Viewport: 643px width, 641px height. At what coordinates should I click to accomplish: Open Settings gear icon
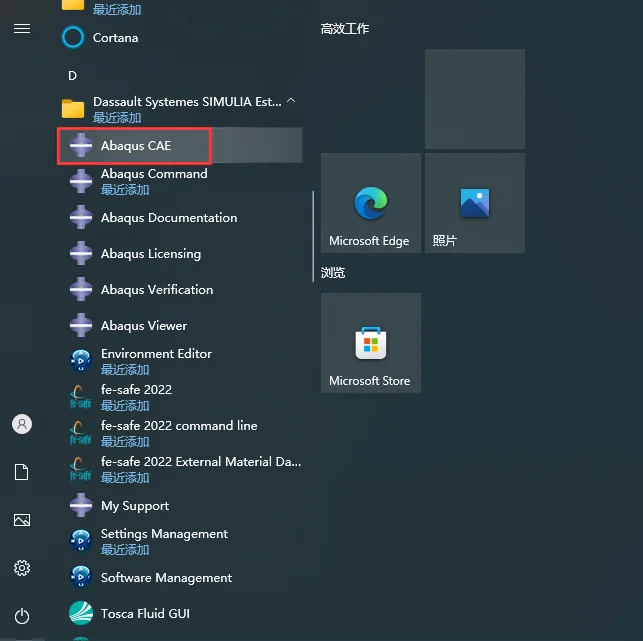tap(22, 568)
